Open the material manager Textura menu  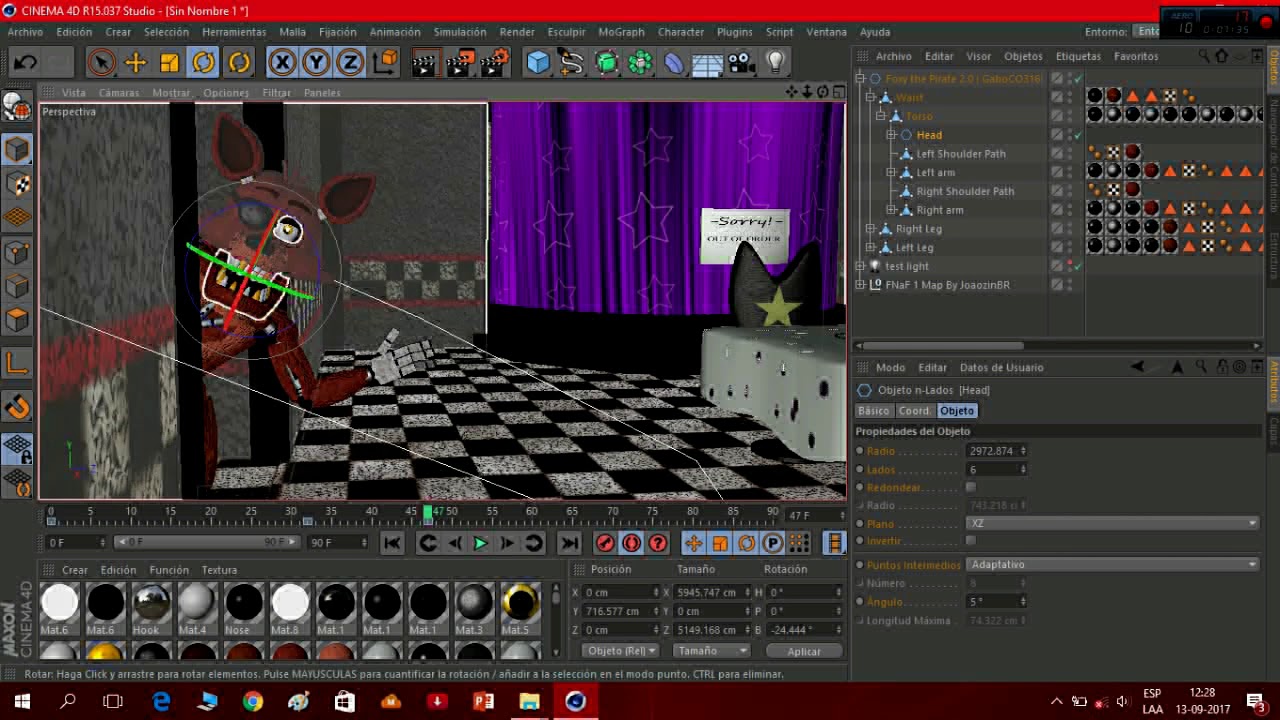click(219, 570)
